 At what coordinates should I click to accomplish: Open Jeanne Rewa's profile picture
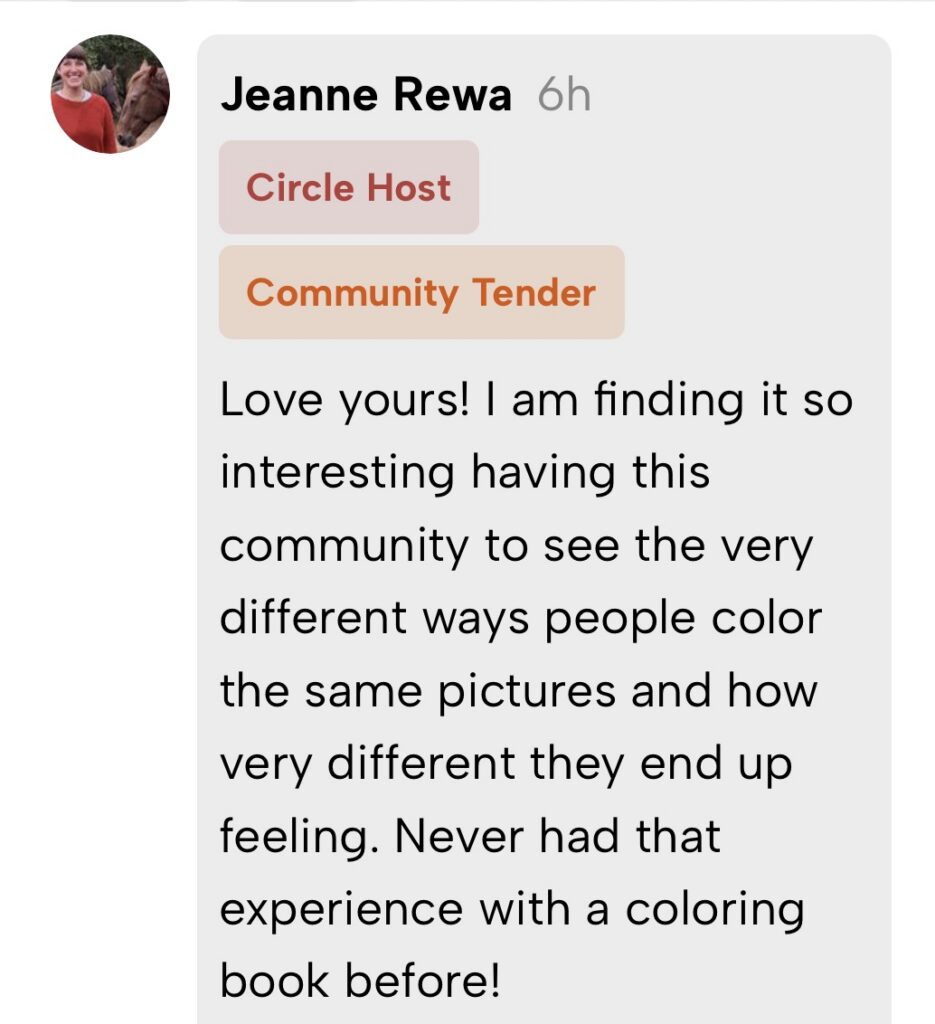[x=110, y=94]
